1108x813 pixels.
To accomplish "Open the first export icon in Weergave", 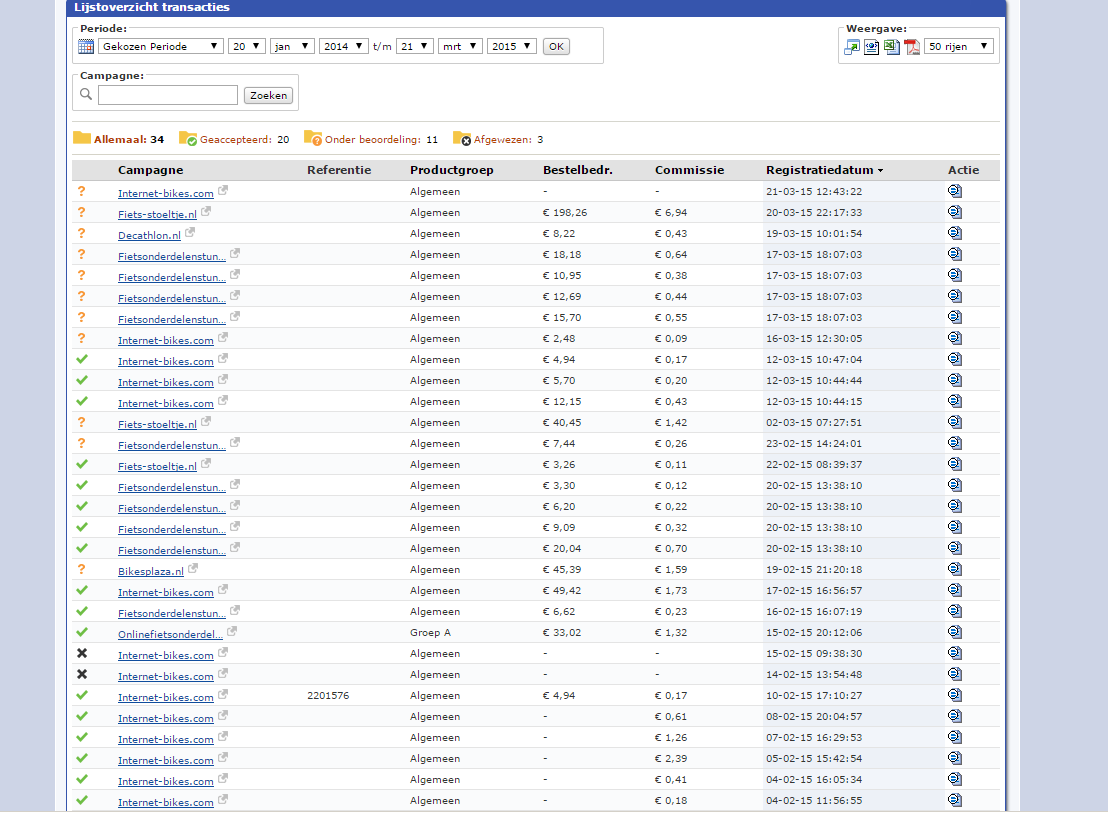I will point(852,47).
